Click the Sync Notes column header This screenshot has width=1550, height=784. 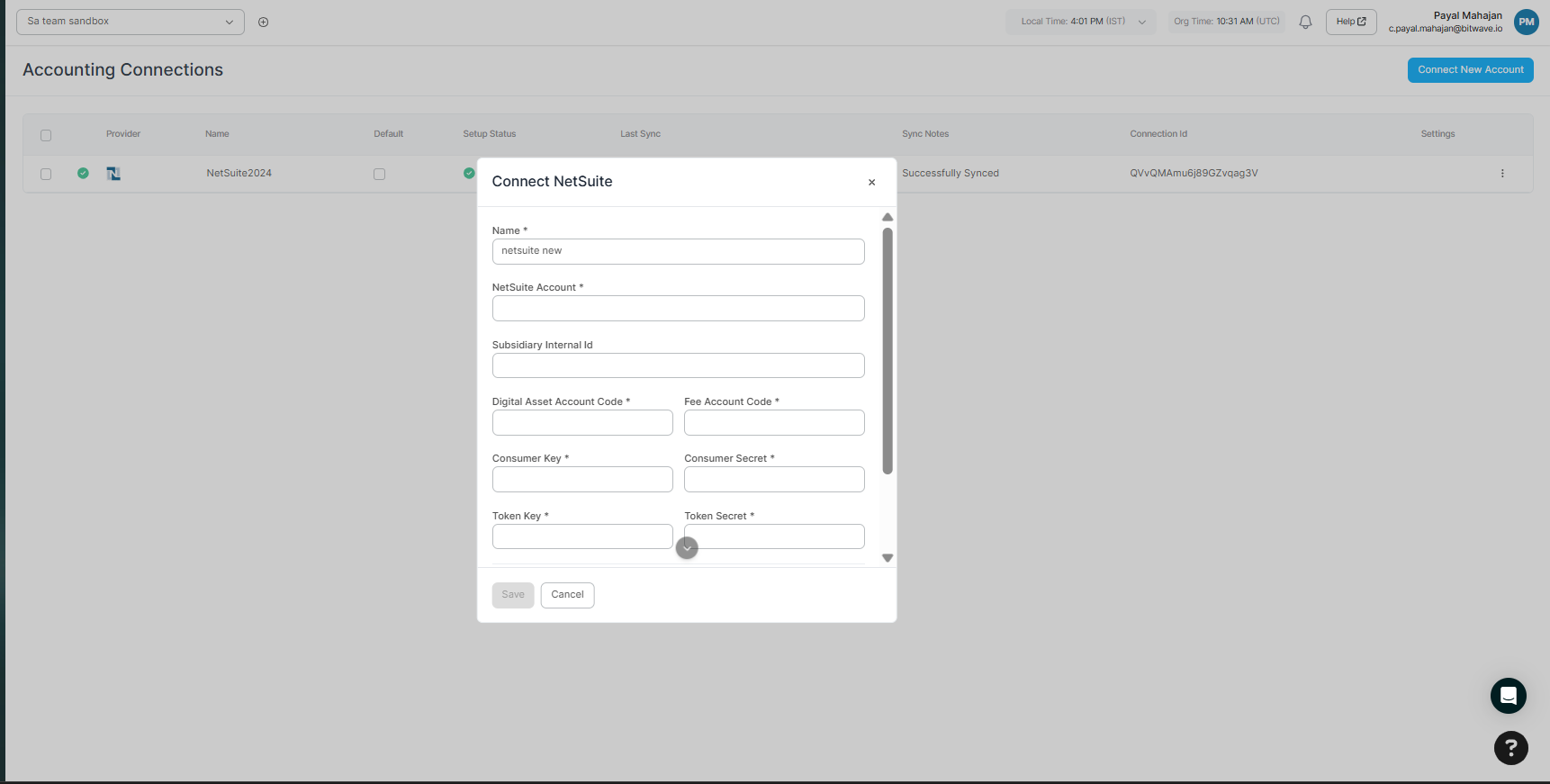[925, 134]
